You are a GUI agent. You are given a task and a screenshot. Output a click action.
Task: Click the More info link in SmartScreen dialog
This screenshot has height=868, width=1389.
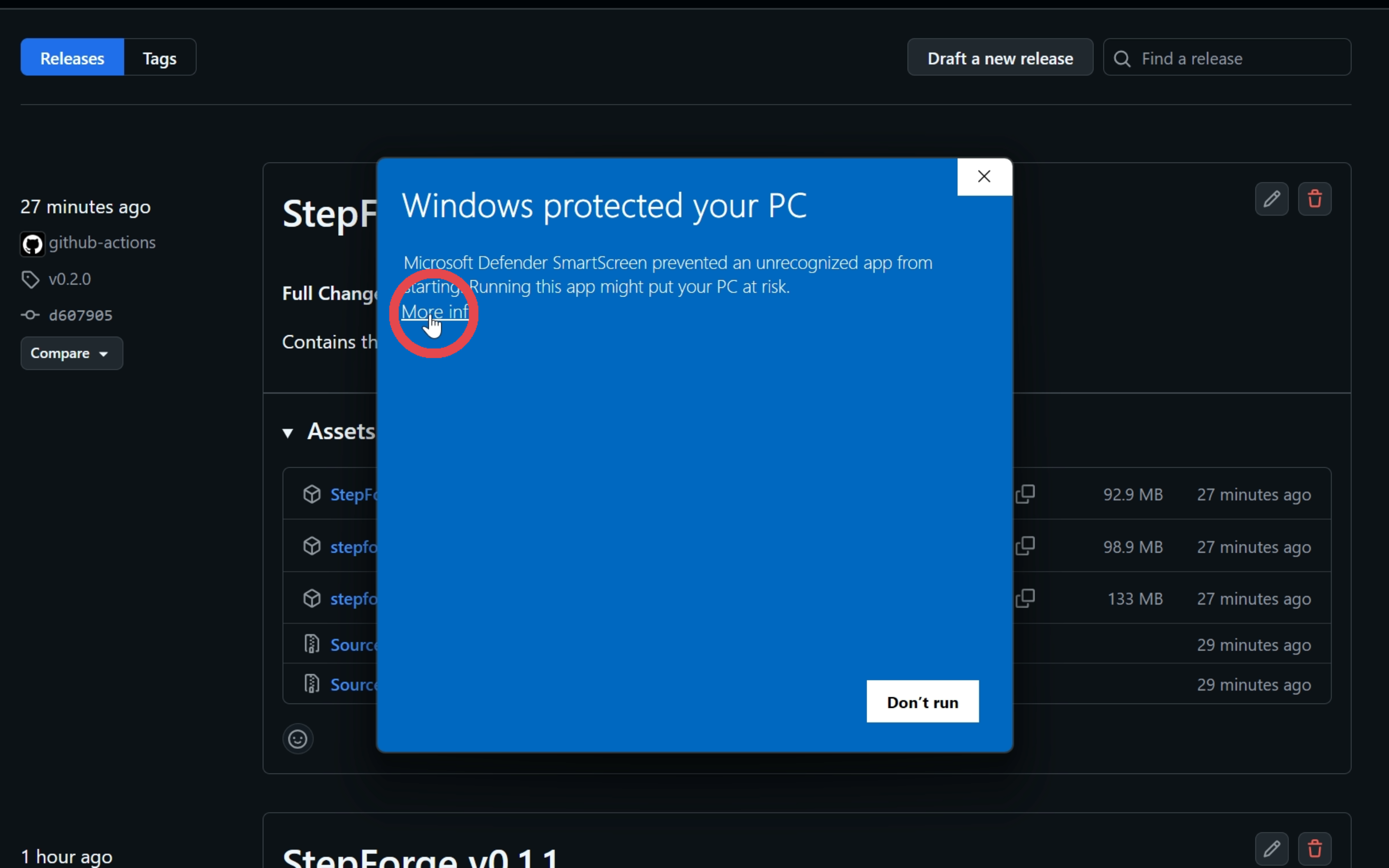pos(435,312)
